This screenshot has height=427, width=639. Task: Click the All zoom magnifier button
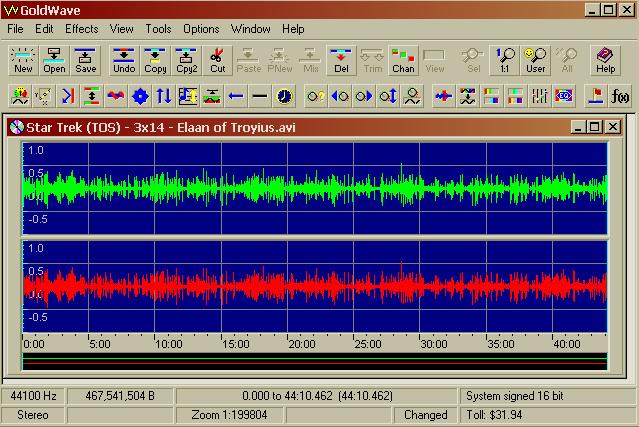point(567,60)
